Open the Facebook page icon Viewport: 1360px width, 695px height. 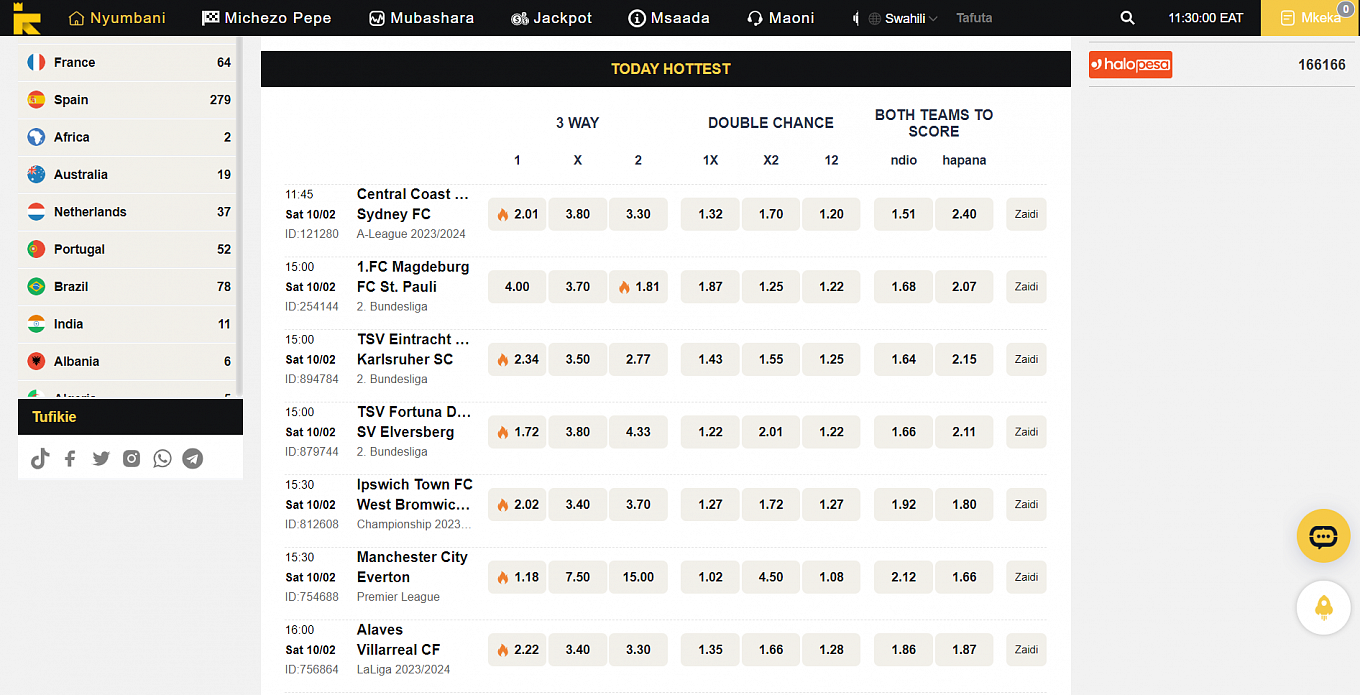point(70,458)
